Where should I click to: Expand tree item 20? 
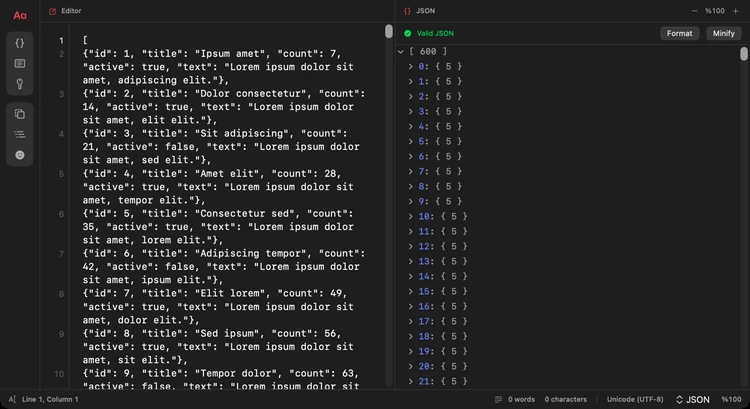410,366
